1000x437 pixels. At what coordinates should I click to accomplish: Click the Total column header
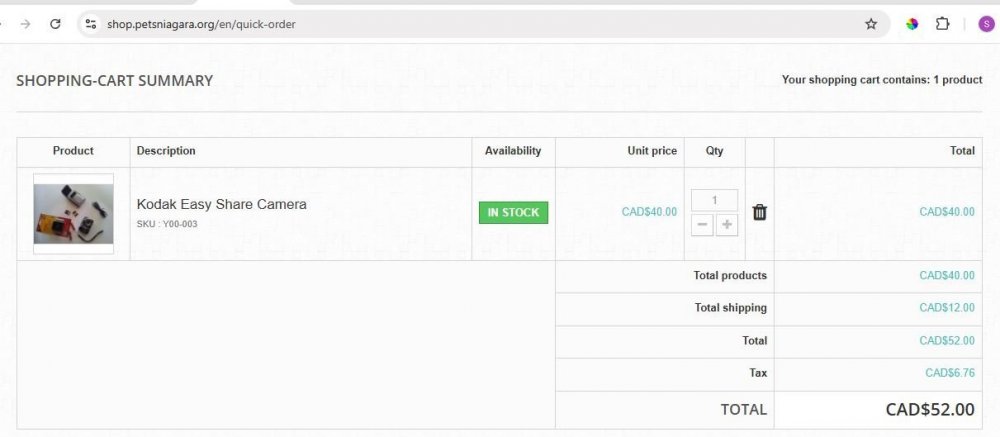pos(962,151)
